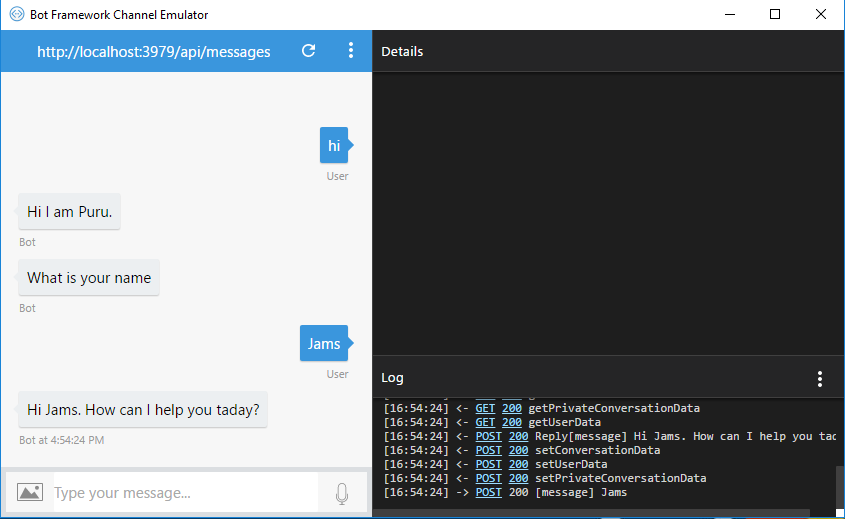845x519 pixels.
Task: Click the Details panel heading
Action: click(x=402, y=52)
